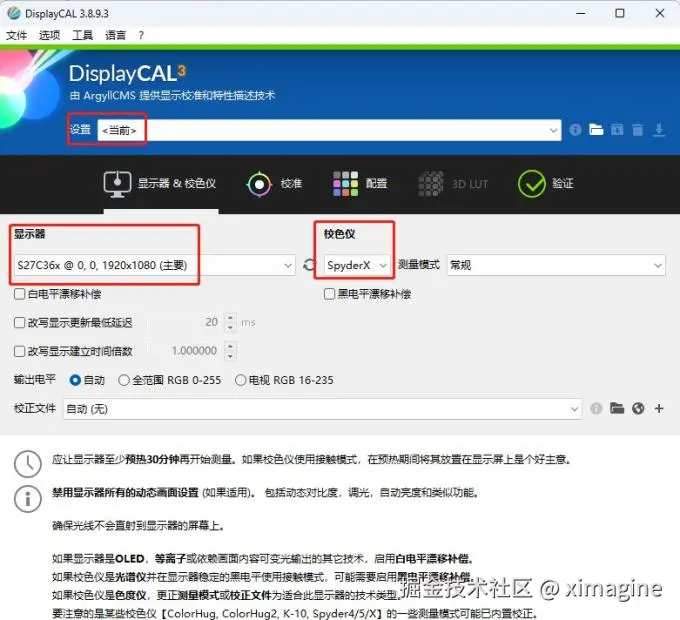The height and width of the screenshot is (620, 680).
Task: Maximize the DisplayCAL window
Action: (620, 13)
